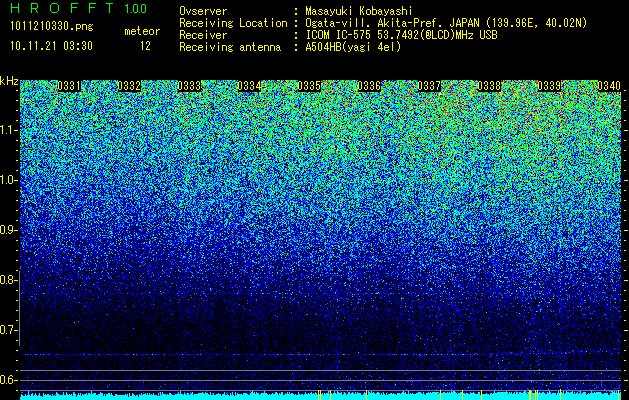This screenshot has width=629, height=400.
Task: Click the 0333 time marker
Action: click(x=189, y=86)
